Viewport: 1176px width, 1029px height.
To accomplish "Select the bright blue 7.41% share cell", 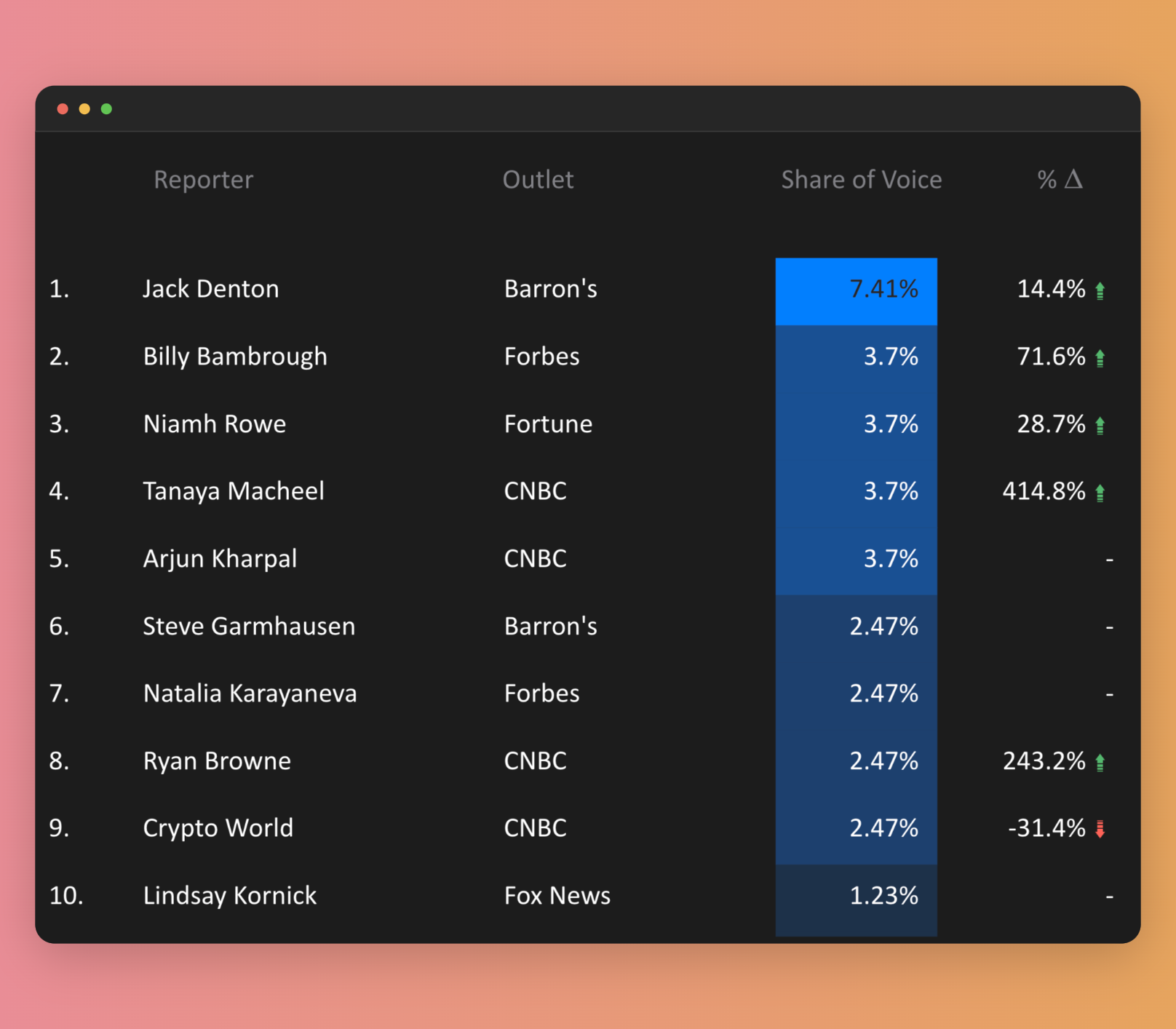I will click(856, 290).
